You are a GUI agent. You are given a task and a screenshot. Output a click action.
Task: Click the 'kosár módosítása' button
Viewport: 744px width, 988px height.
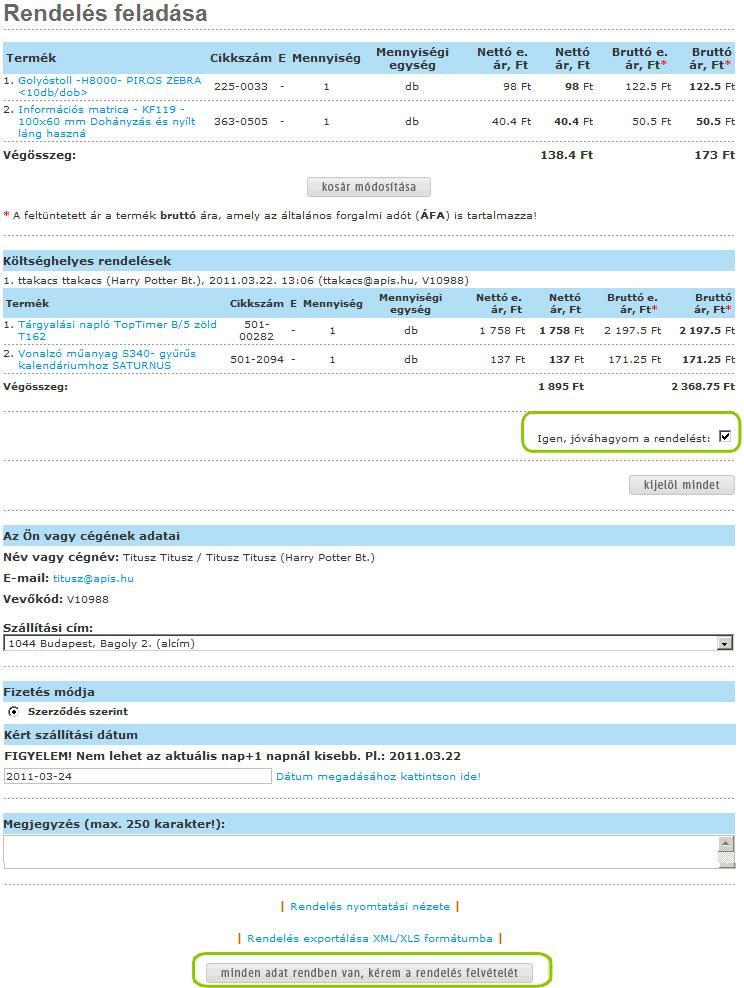click(x=369, y=187)
